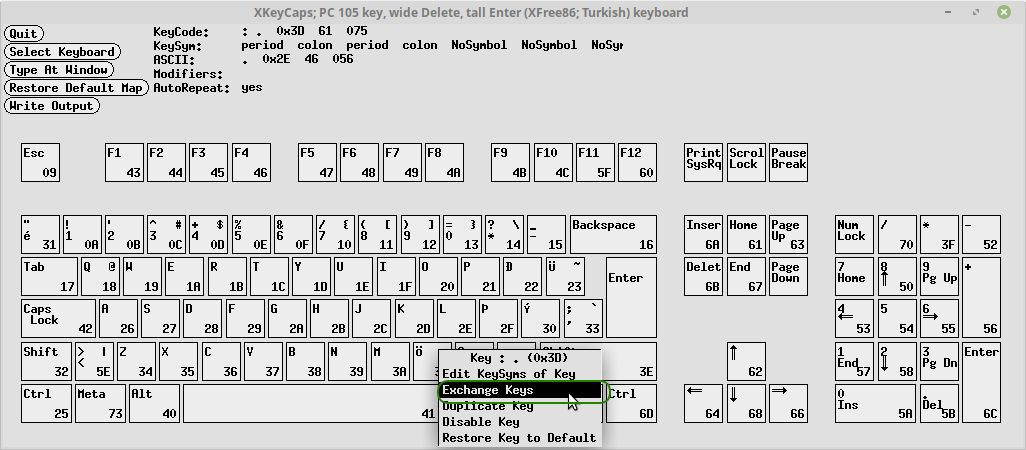Click the keypad slash key 70
This screenshot has width=1026, height=450.
click(x=896, y=235)
